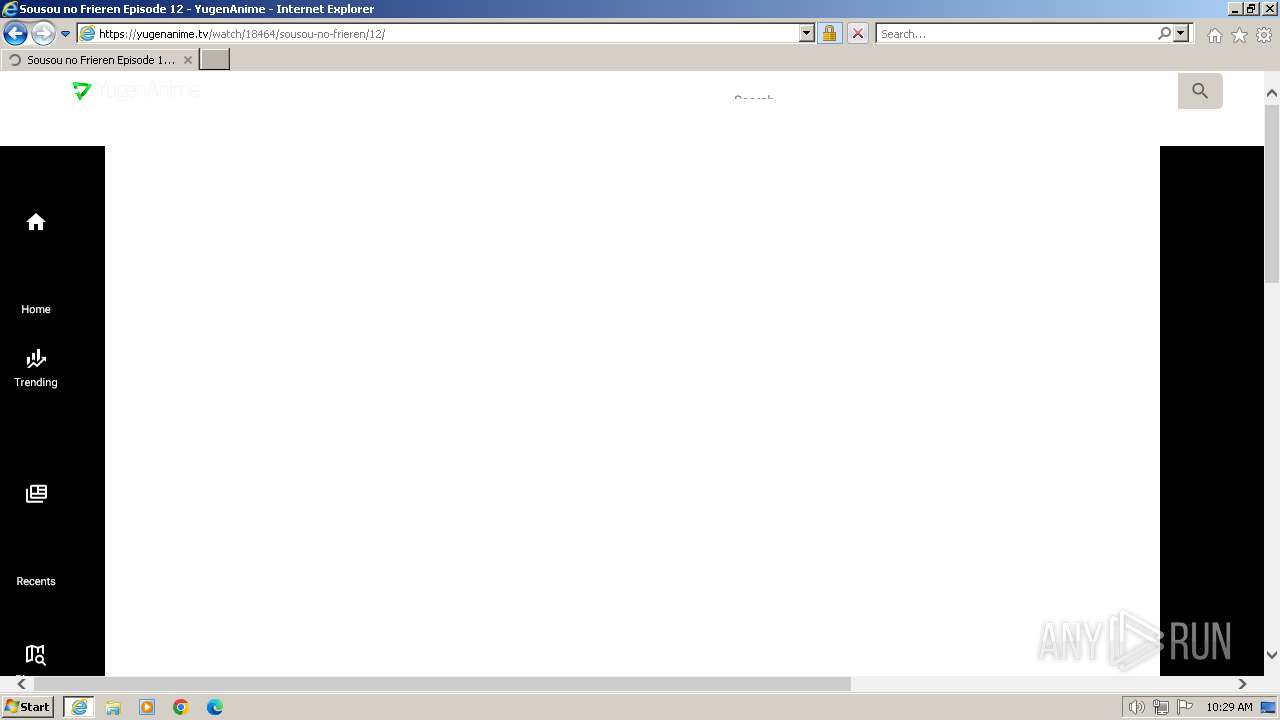Expand the search provider dropdown
Screen dimensions: 1280x720
pyautogui.click(x=1181, y=33)
